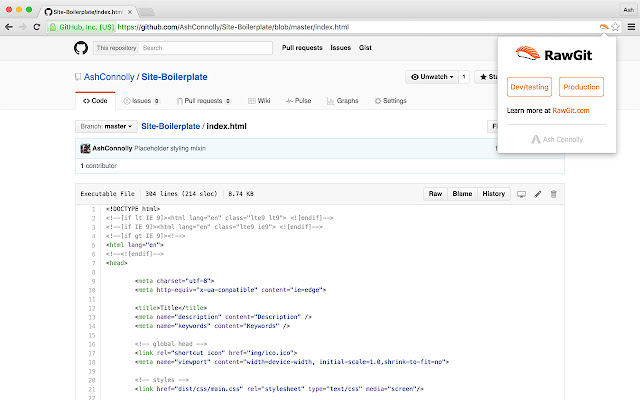
Task: Click Site-Boilerplate in the file breadcrumb
Action: coord(171,126)
